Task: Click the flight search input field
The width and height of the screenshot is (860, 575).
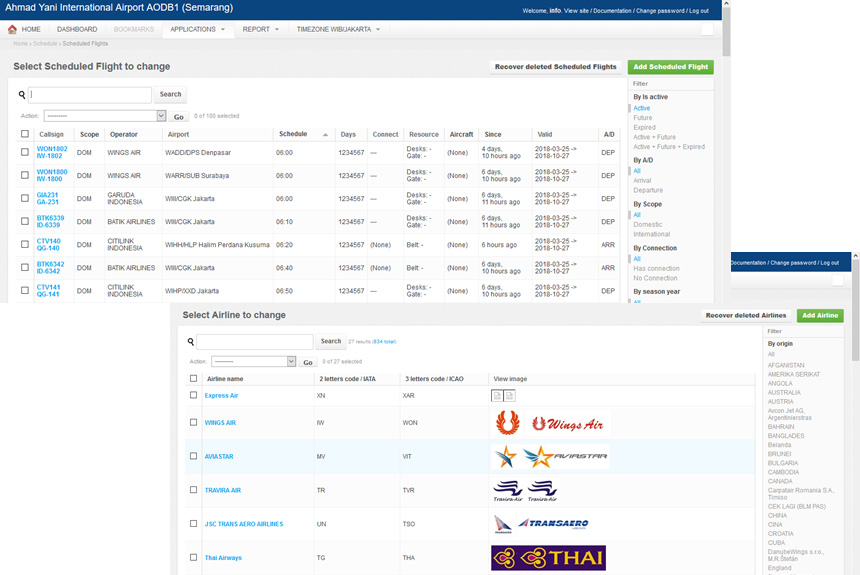Action: pos(90,94)
